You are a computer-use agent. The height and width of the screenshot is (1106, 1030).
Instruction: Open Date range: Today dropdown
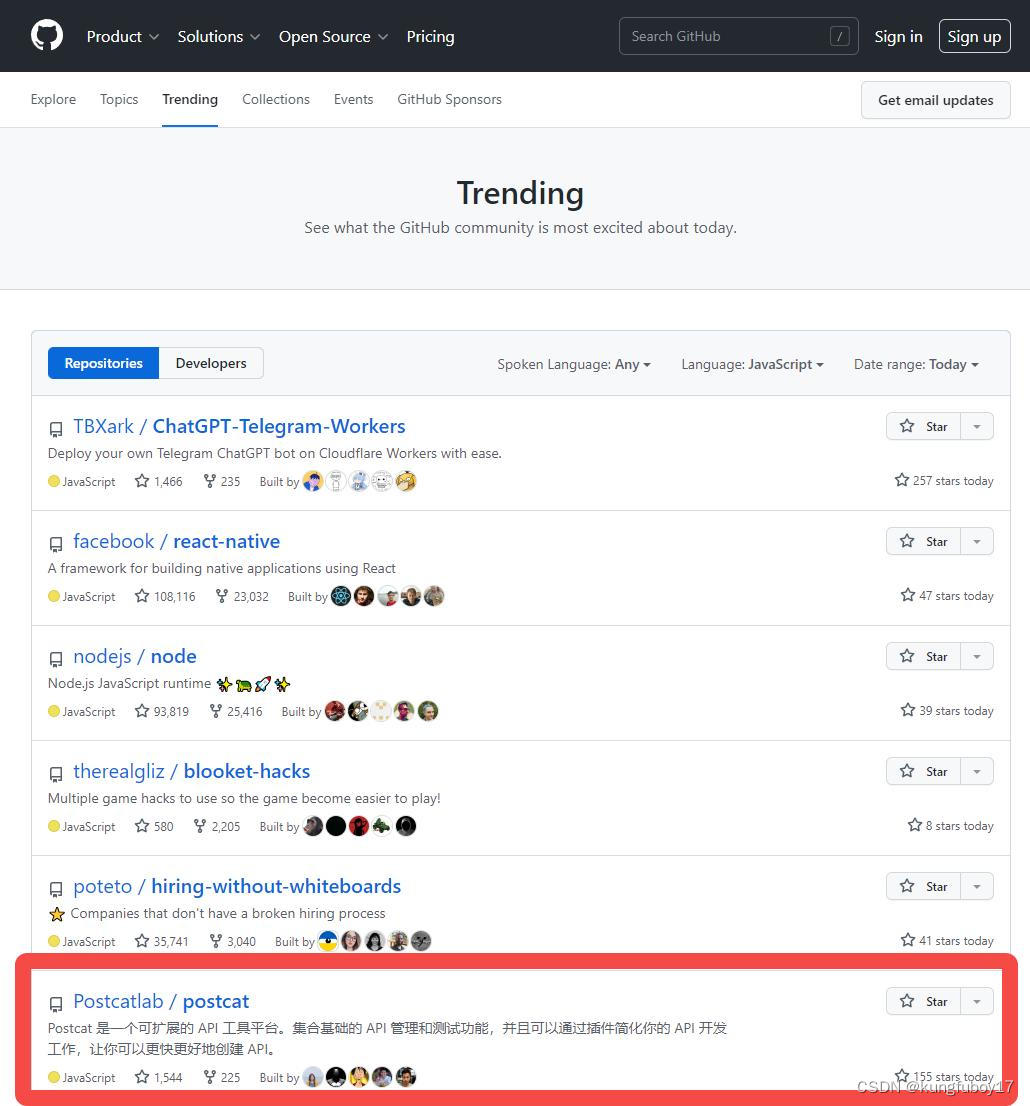click(x=916, y=364)
